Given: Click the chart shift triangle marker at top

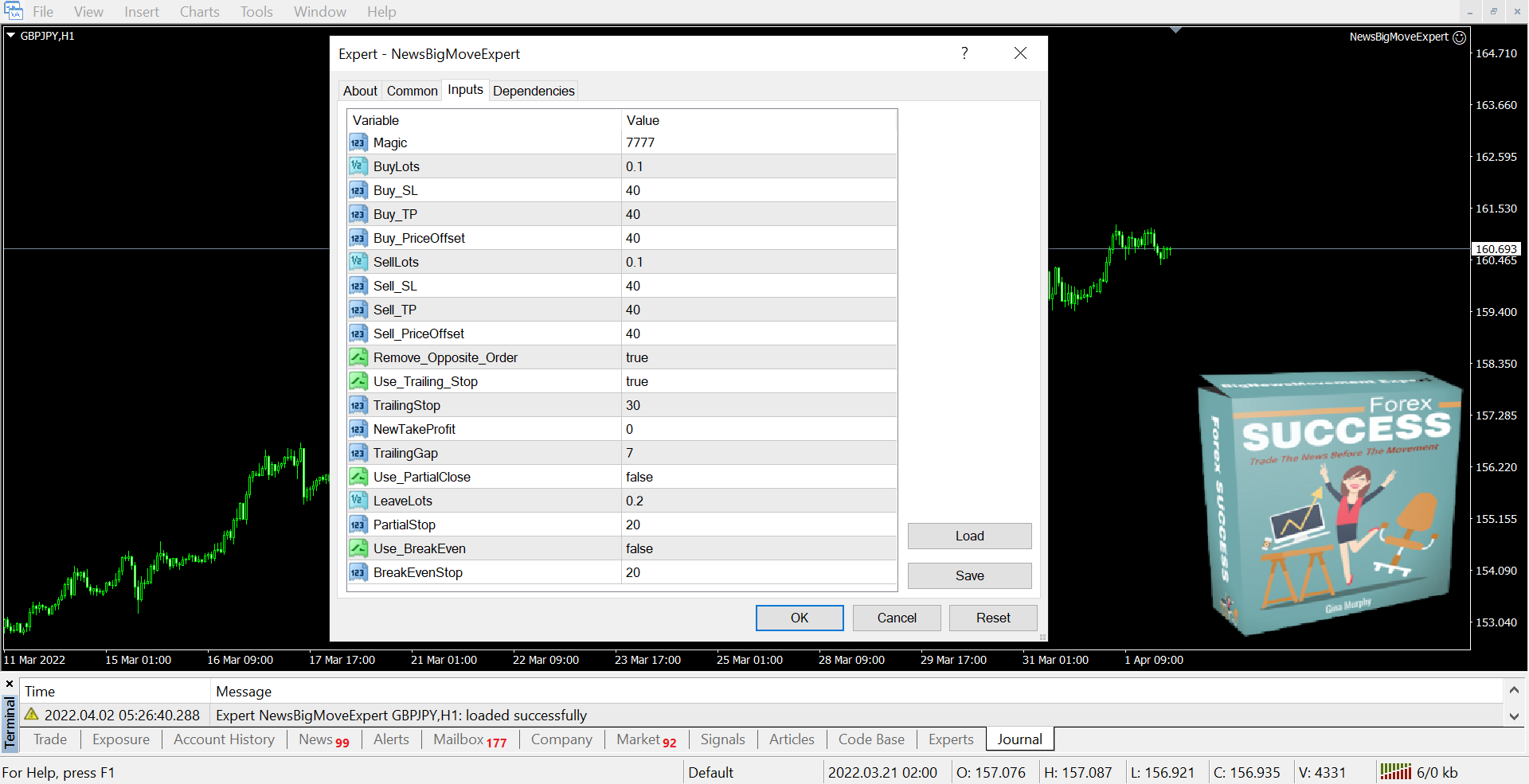Looking at the screenshot, I should pos(1175,30).
